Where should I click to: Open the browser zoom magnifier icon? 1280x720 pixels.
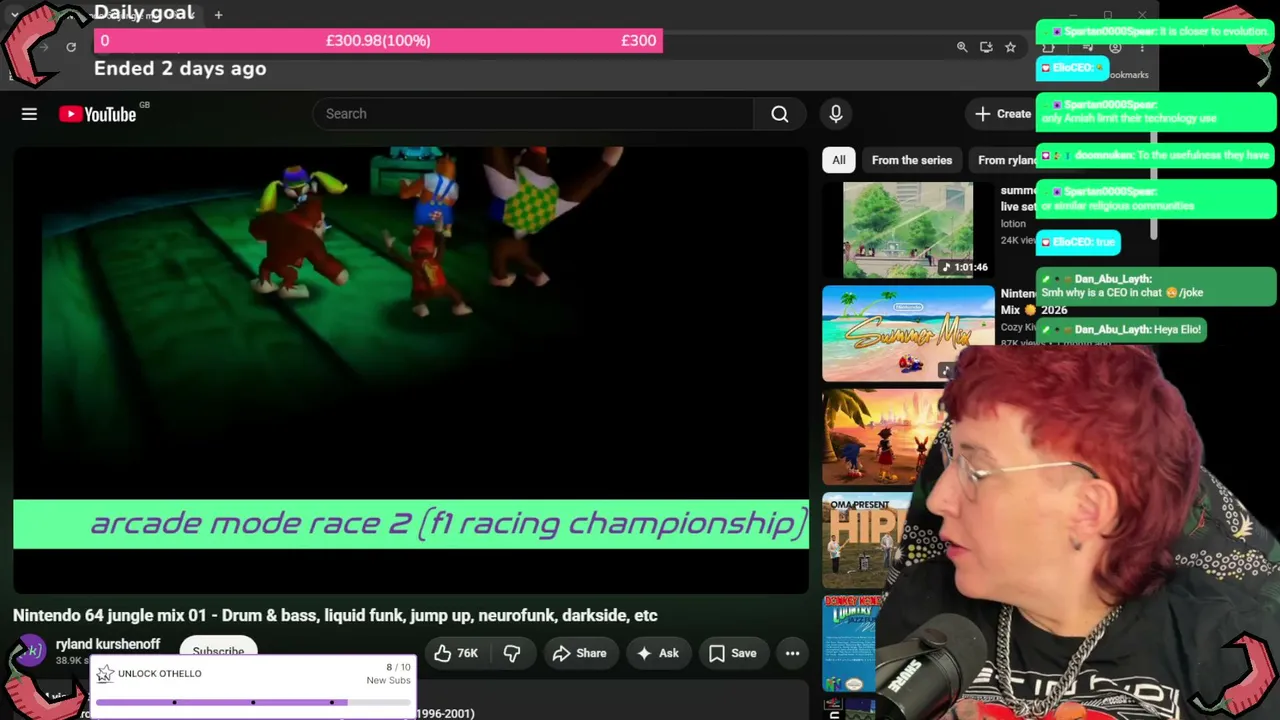coord(962,47)
